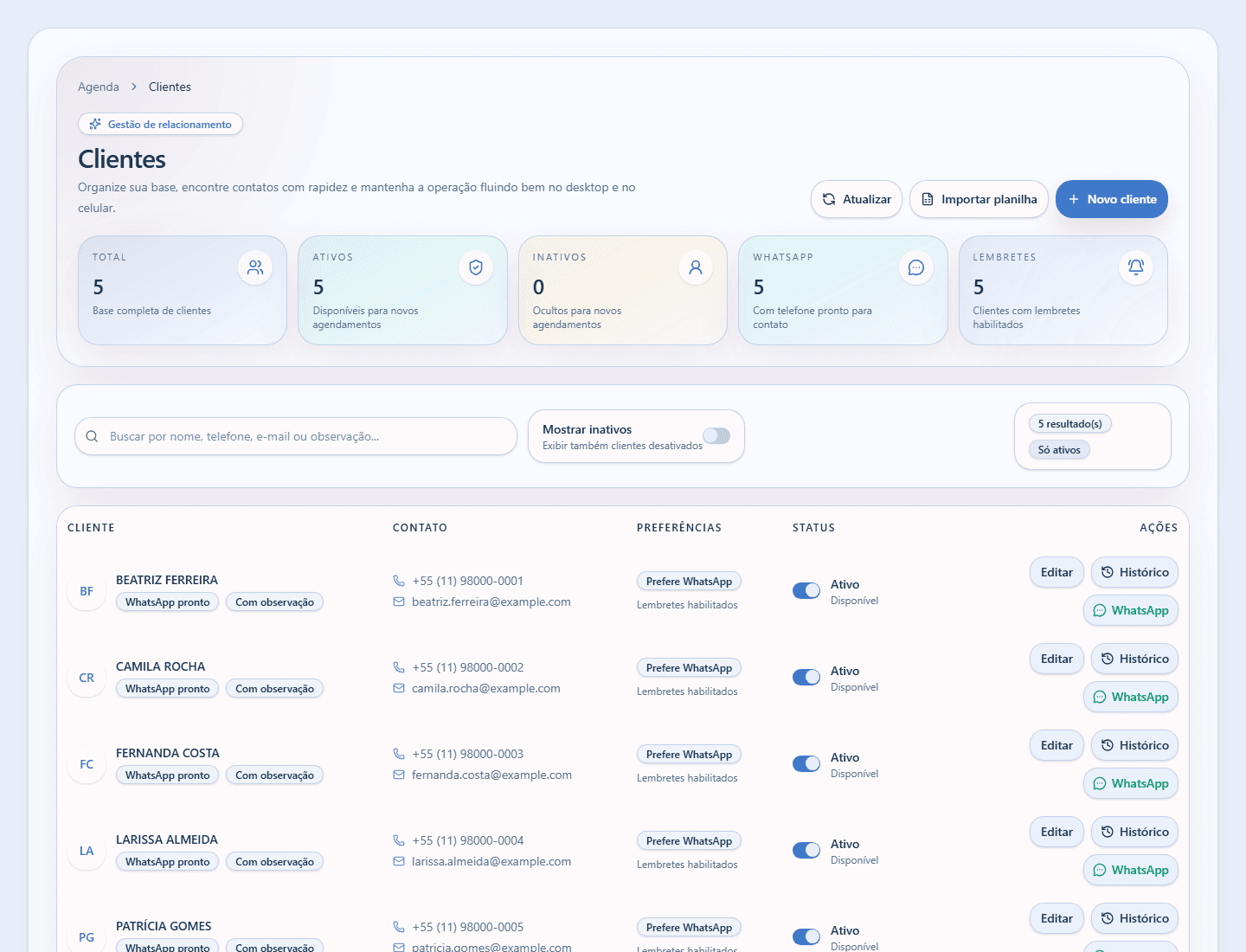Viewport: 1246px width, 952px height.
Task: Click the person icon in Inativos card
Action: tap(696, 267)
